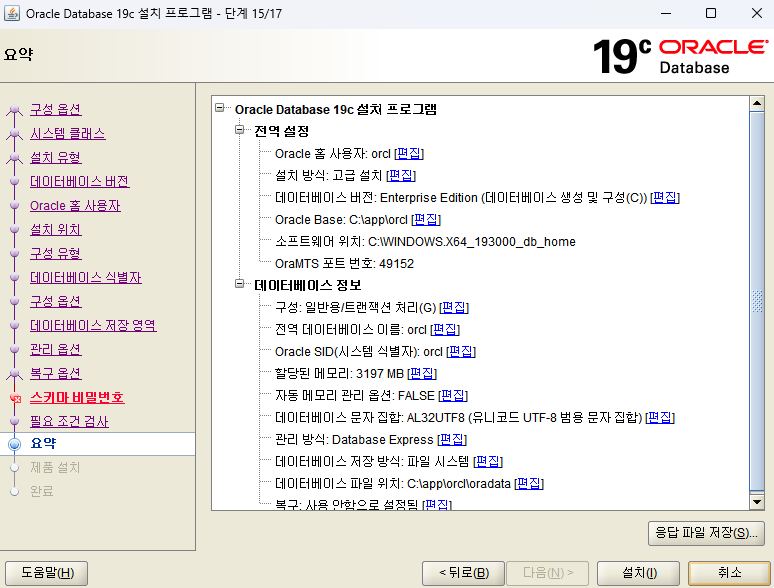Click the 응답 파일 저장(S)... button
This screenshot has width=774, height=588.
pyautogui.click(x=706, y=533)
